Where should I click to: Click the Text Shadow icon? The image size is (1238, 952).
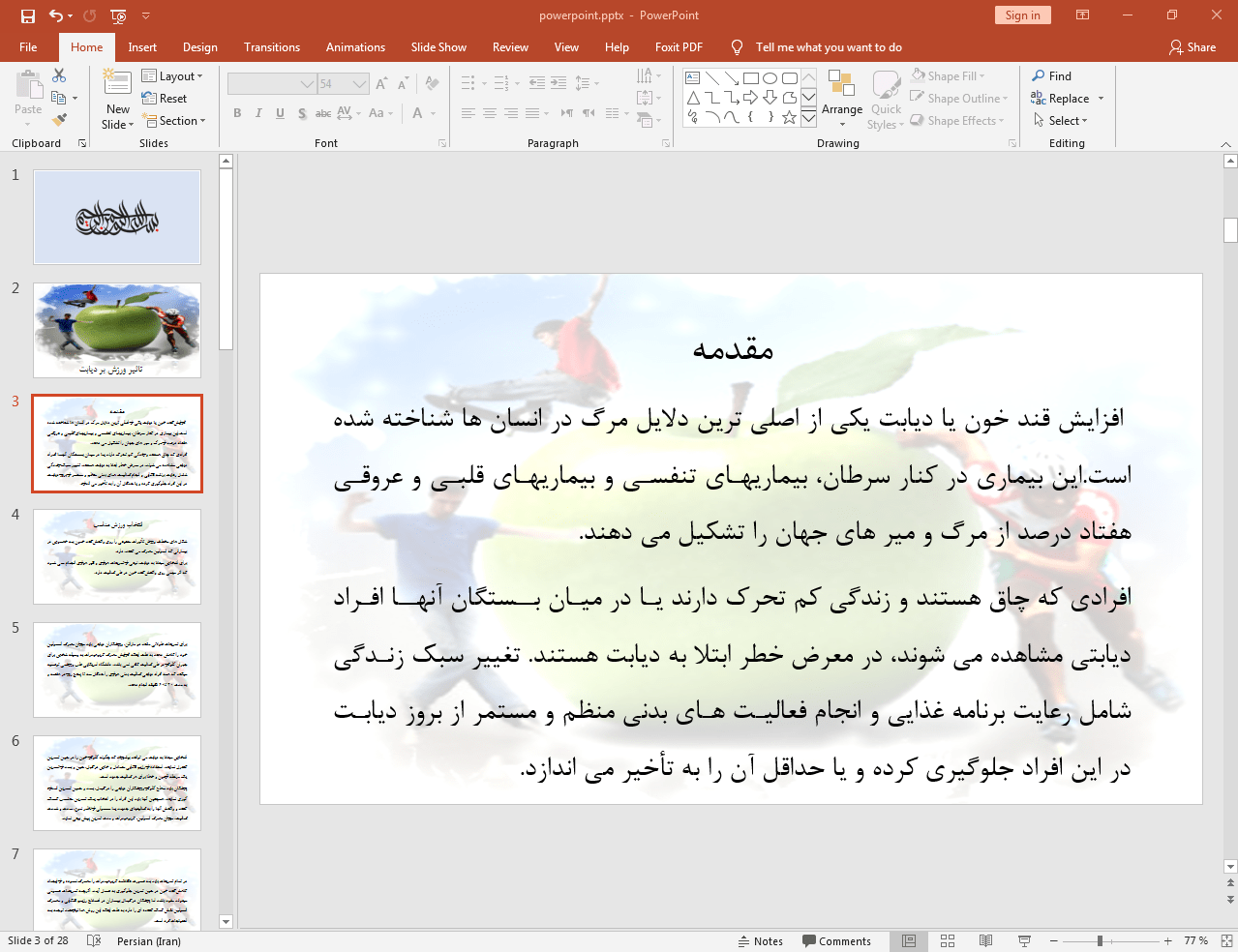click(302, 113)
